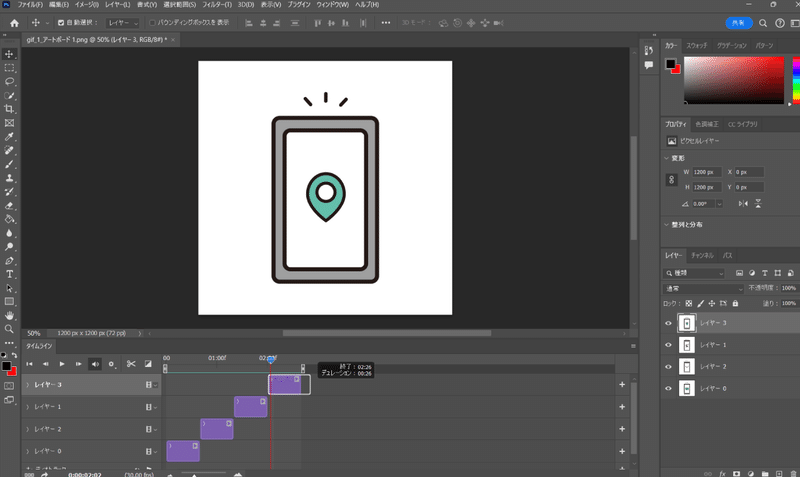Switch to the チャンネル tab
Image resolution: width=800 pixels, height=477 pixels.
(703, 256)
